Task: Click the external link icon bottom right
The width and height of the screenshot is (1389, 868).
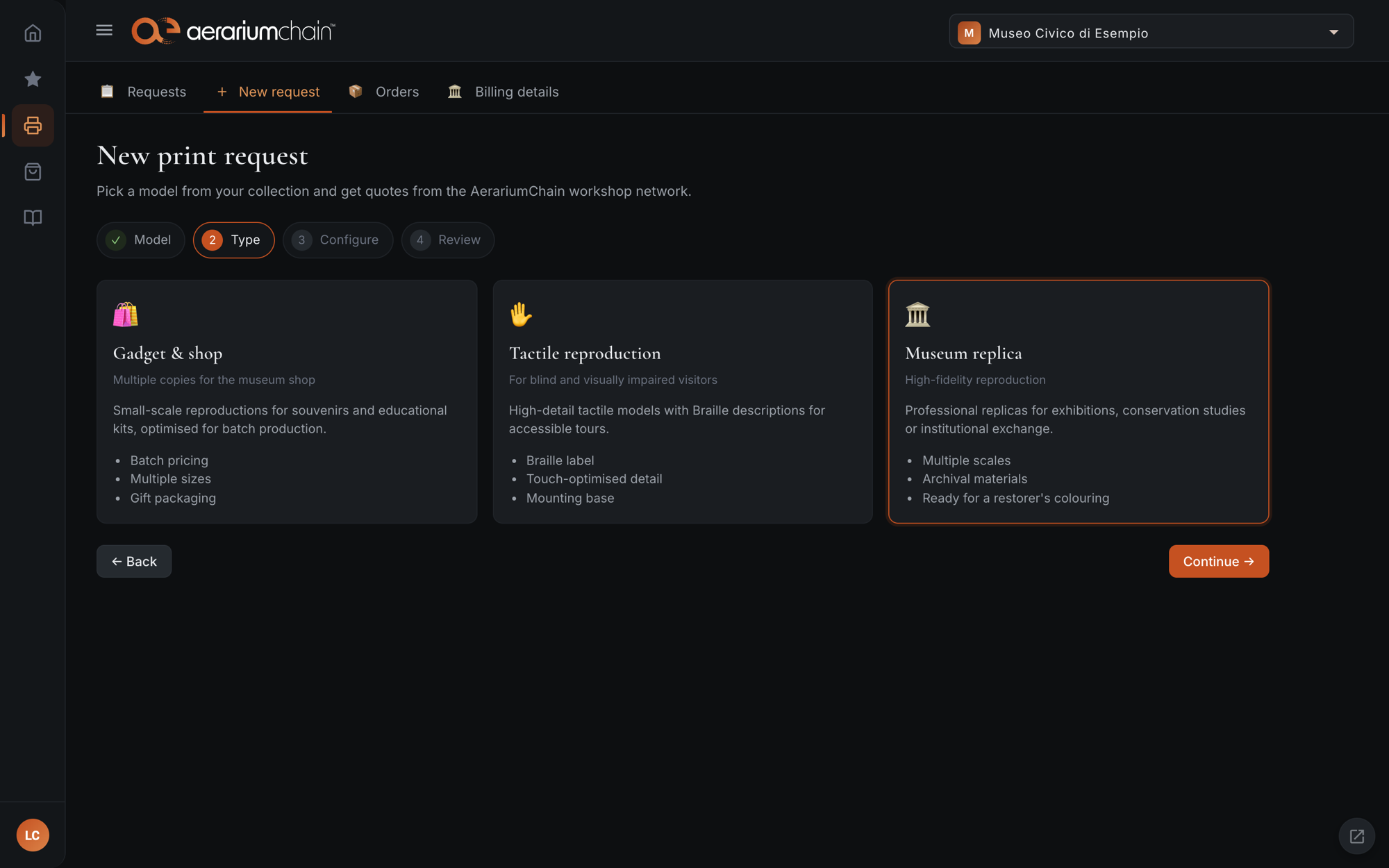Action: pos(1356,836)
